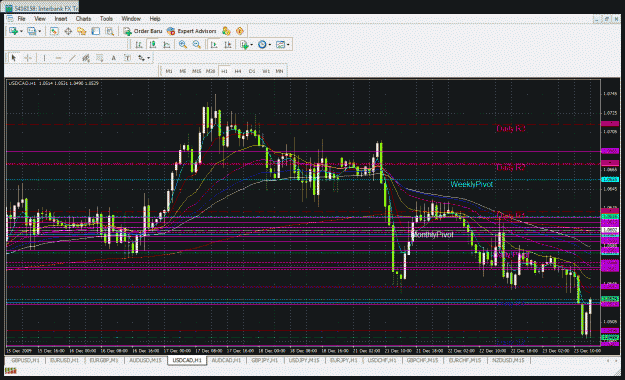This screenshot has height=380, width=625.
Task: Click the Order Baru button
Action: [143, 31]
